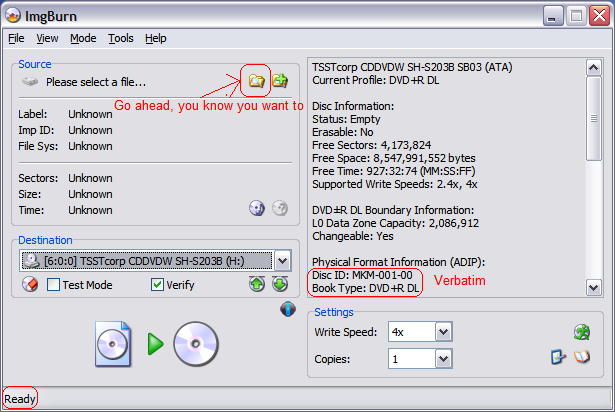The height and width of the screenshot is (412, 615).
Task: Click the disc info scrollbar down arrow
Action: point(593,287)
